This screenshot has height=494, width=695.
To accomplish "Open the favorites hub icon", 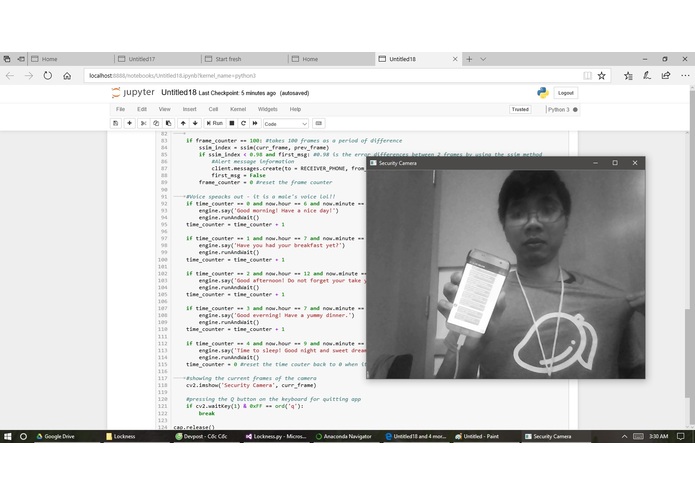I will (628, 76).
